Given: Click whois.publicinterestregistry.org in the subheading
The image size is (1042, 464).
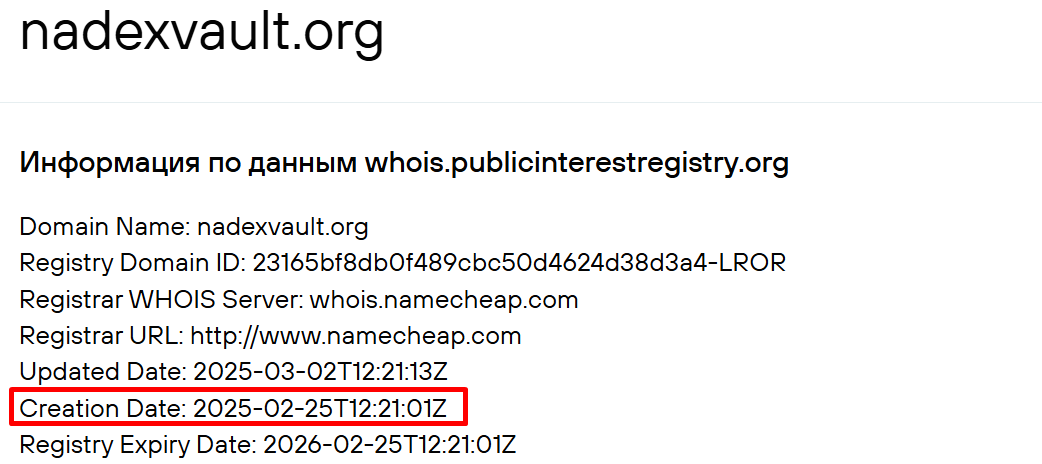Looking at the screenshot, I should tap(568, 163).
